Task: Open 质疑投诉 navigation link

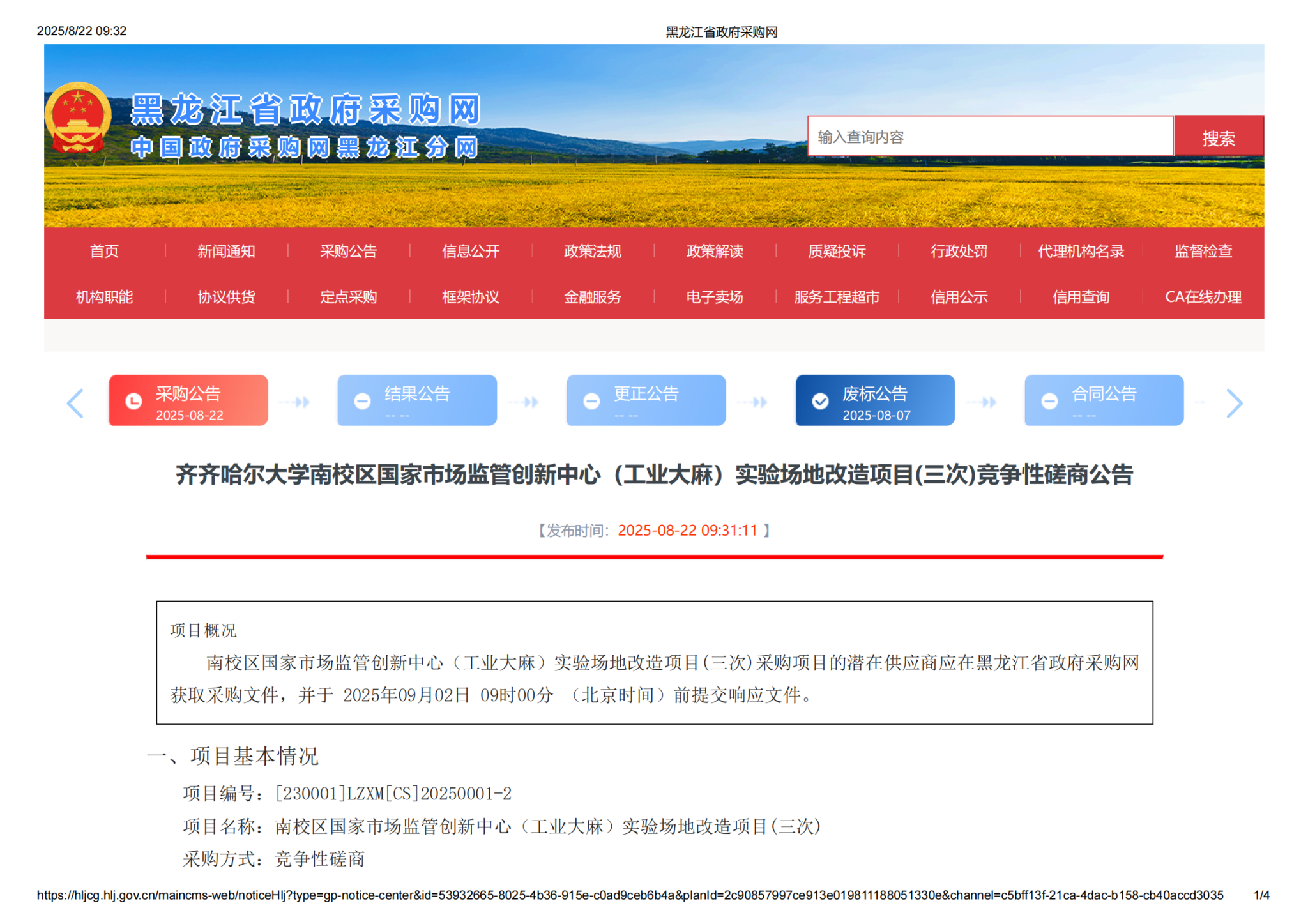Action: pyautogui.click(x=837, y=251)
